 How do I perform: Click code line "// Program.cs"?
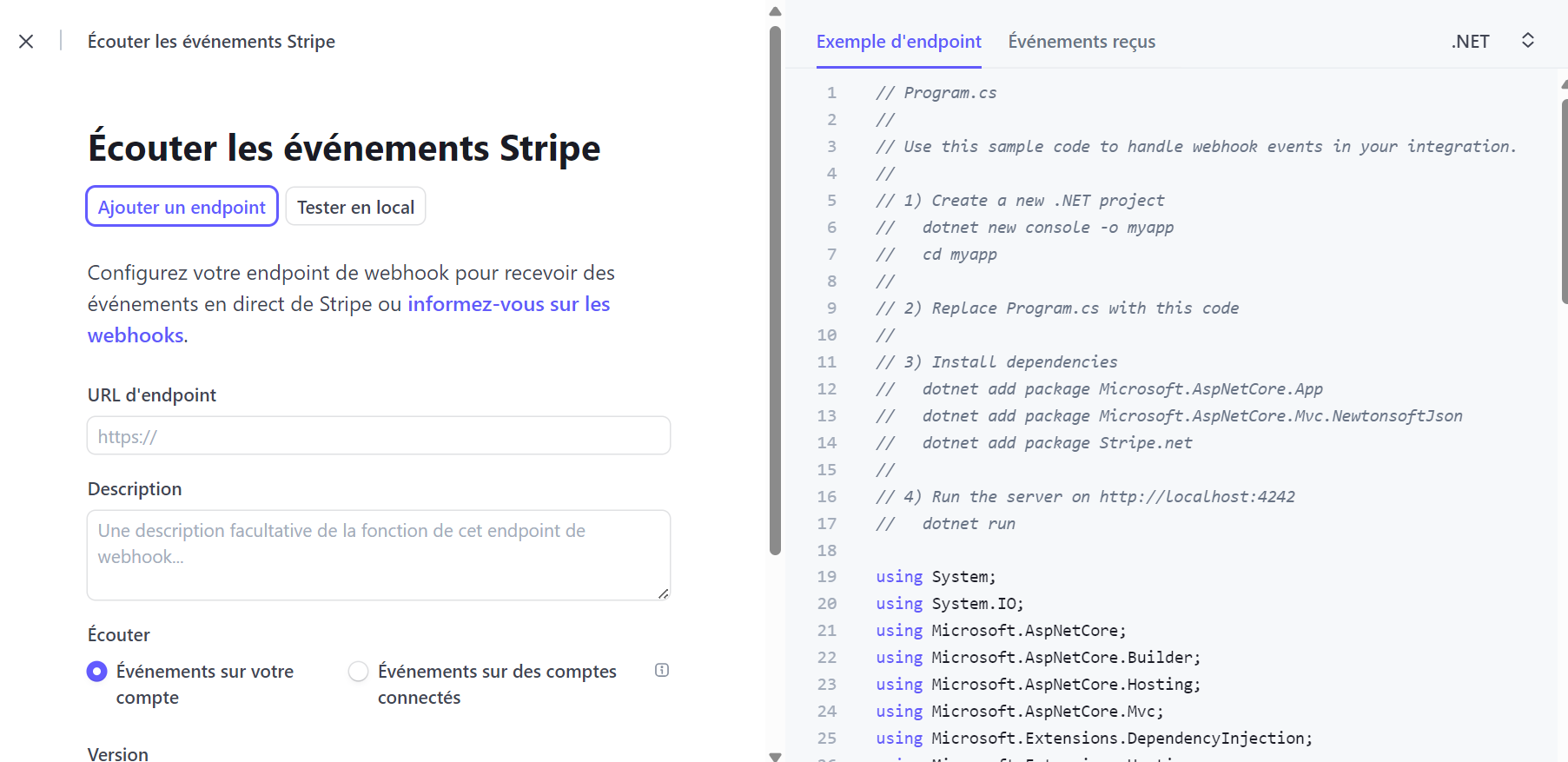click(936, 93)
